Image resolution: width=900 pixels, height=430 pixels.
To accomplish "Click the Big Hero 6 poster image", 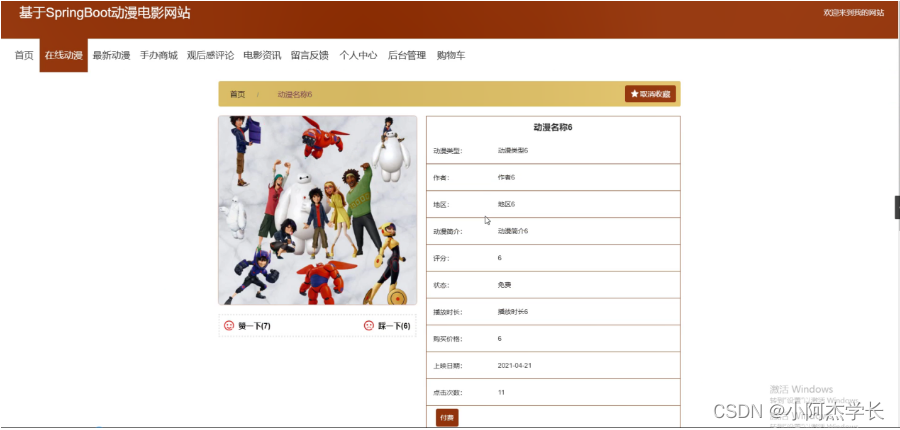I will coord(317,210).
